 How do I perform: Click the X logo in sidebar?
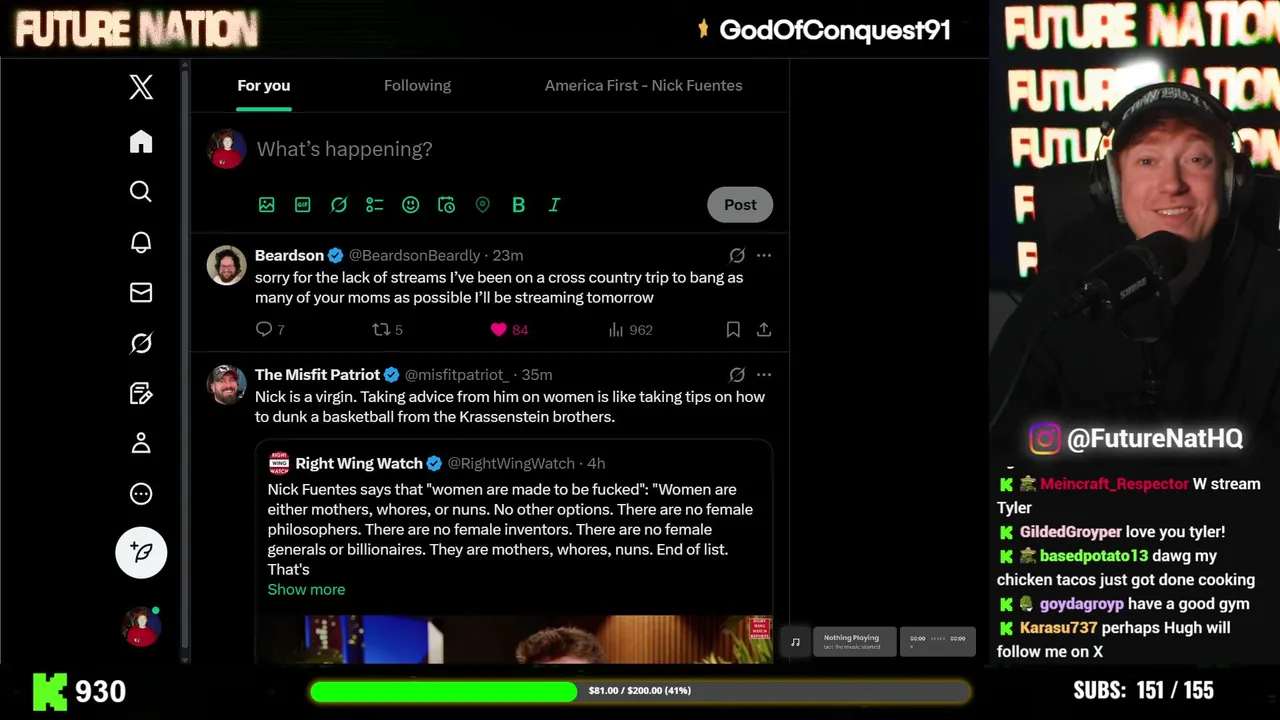coord(141,87)
